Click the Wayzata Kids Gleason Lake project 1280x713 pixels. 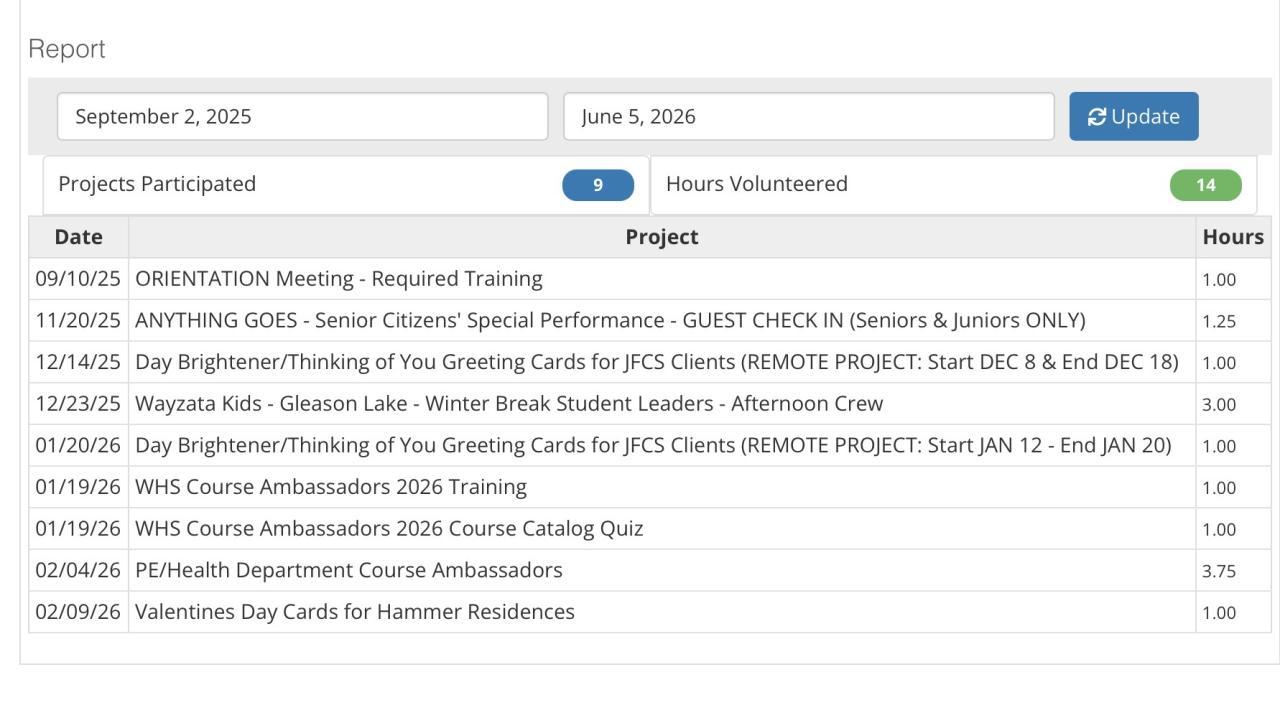coord(508,404)
